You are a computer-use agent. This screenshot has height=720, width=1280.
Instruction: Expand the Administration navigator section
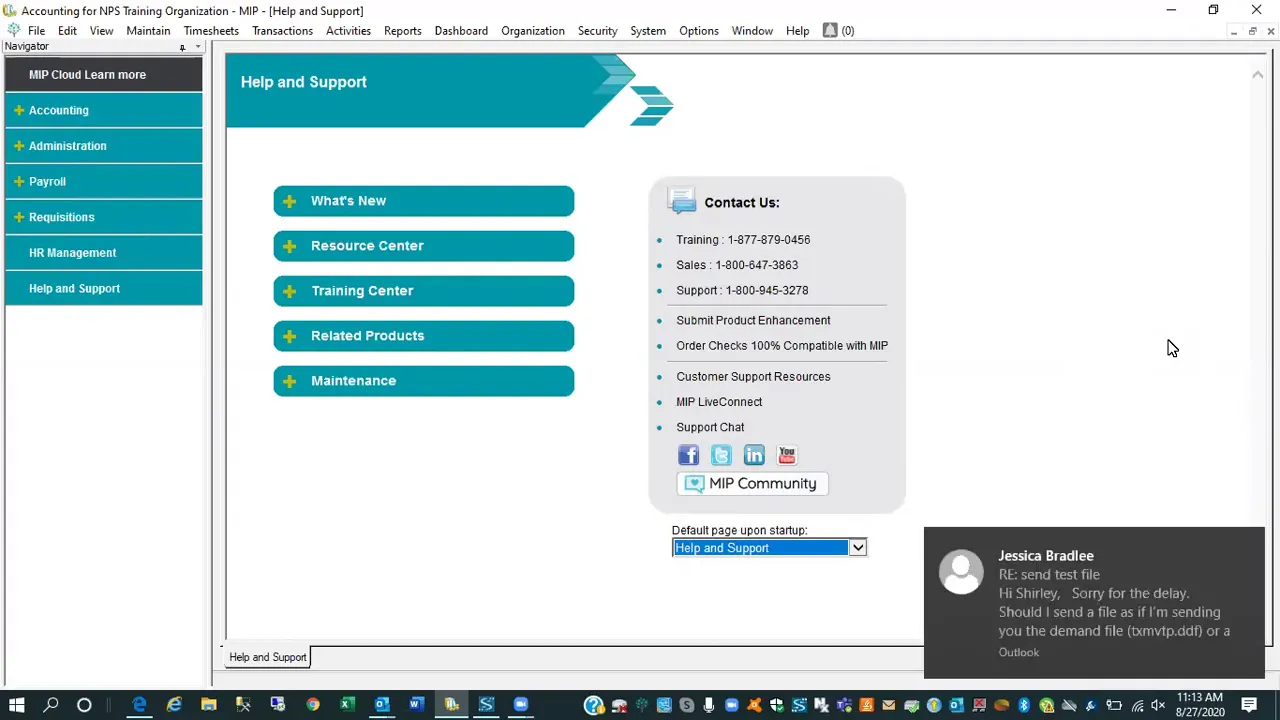tap(104, 146)
